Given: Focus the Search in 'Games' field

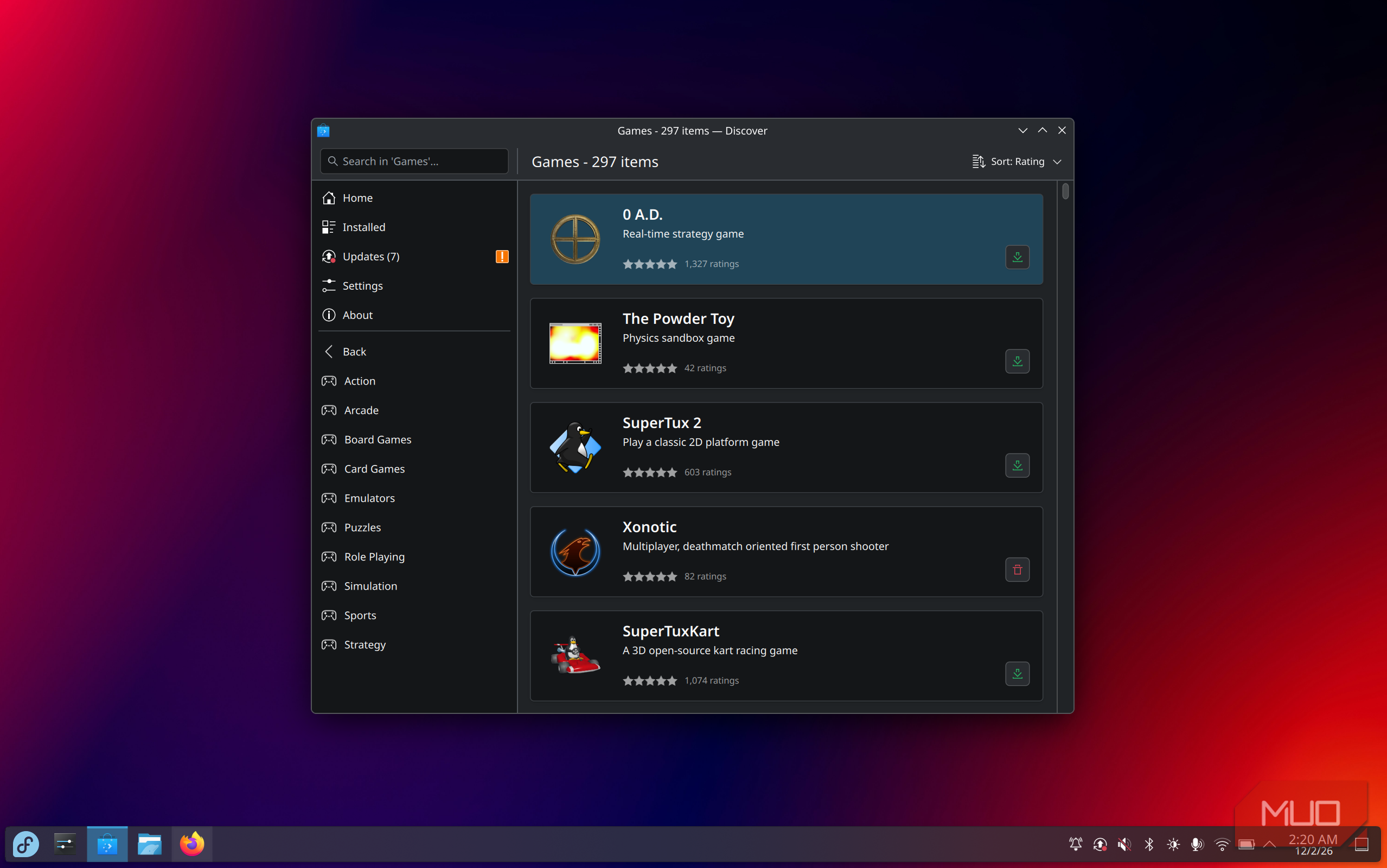Looking at the screenshot, I should tap(414, 161).
